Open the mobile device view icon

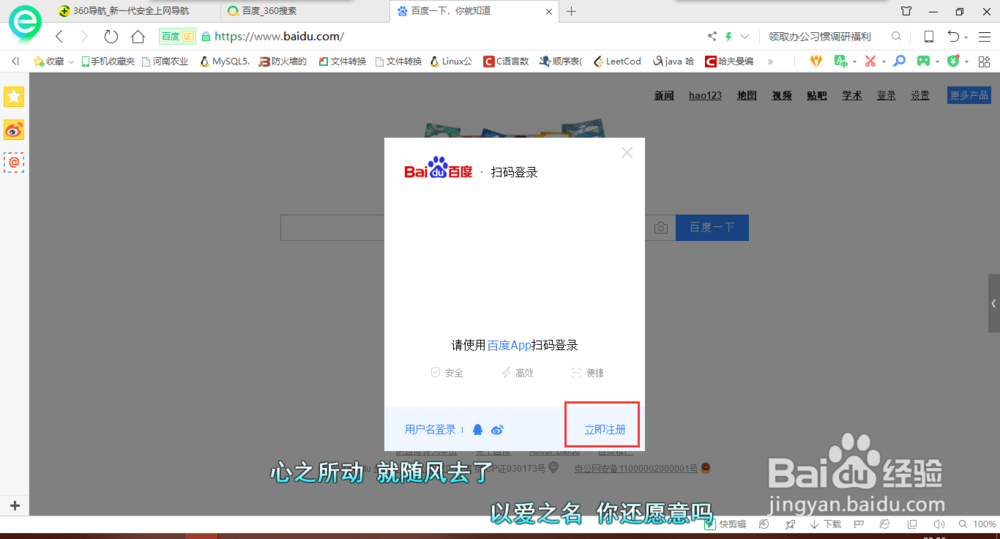[x=929, y=36]
